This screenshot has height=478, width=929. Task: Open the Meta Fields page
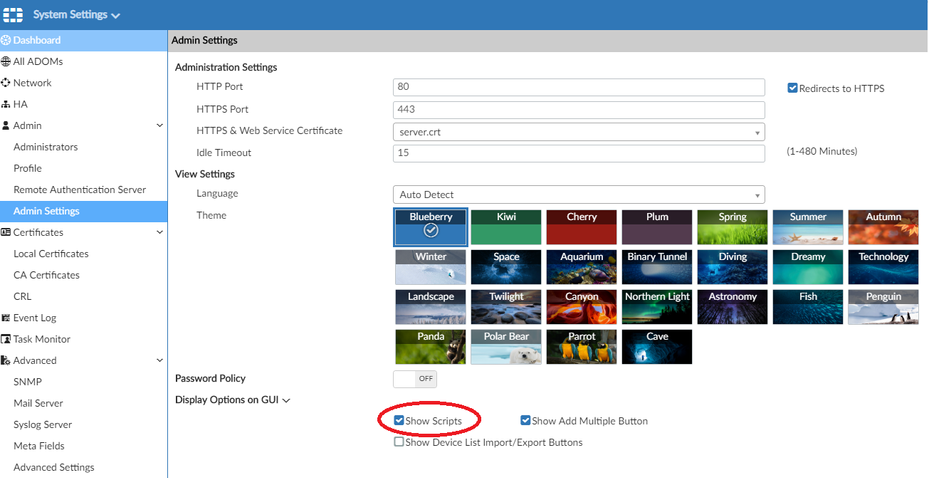[x=84, y=445]
